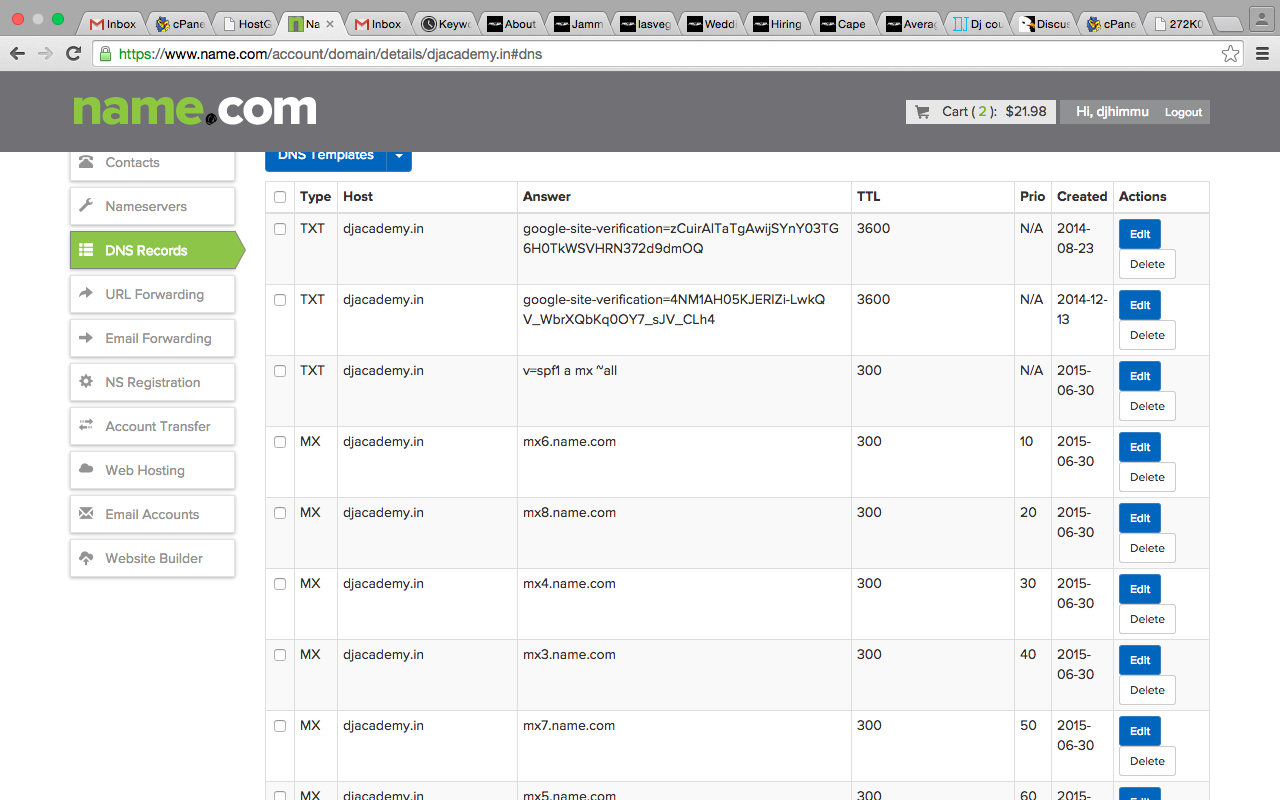This screenshot has height=800, width=1280.
Task: Edit the mx6.name.com MX record
Action: (x=1140, y=447)
